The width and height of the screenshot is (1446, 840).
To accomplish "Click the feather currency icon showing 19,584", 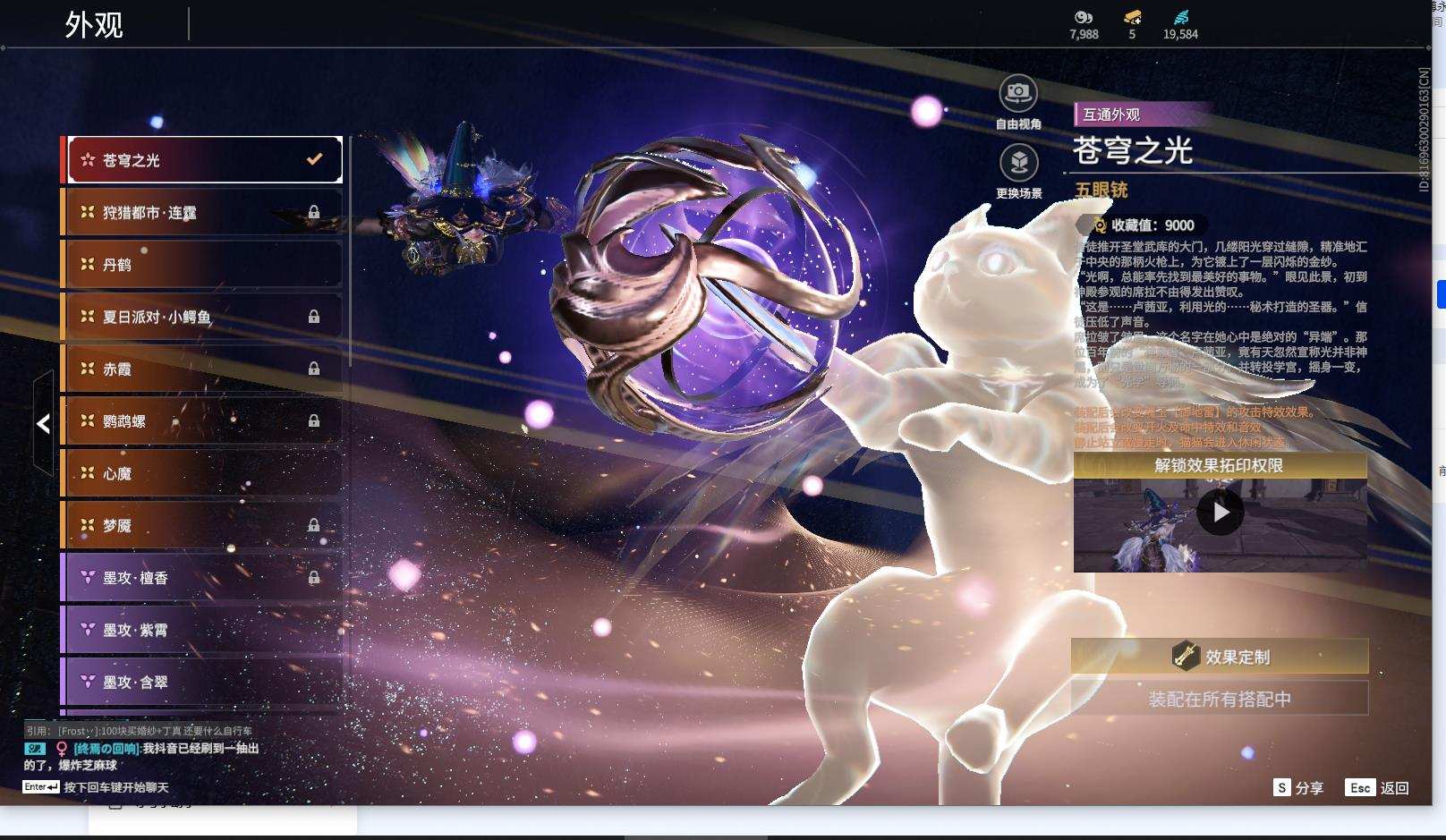I will pyautogui.click(x=1181, y=17).
